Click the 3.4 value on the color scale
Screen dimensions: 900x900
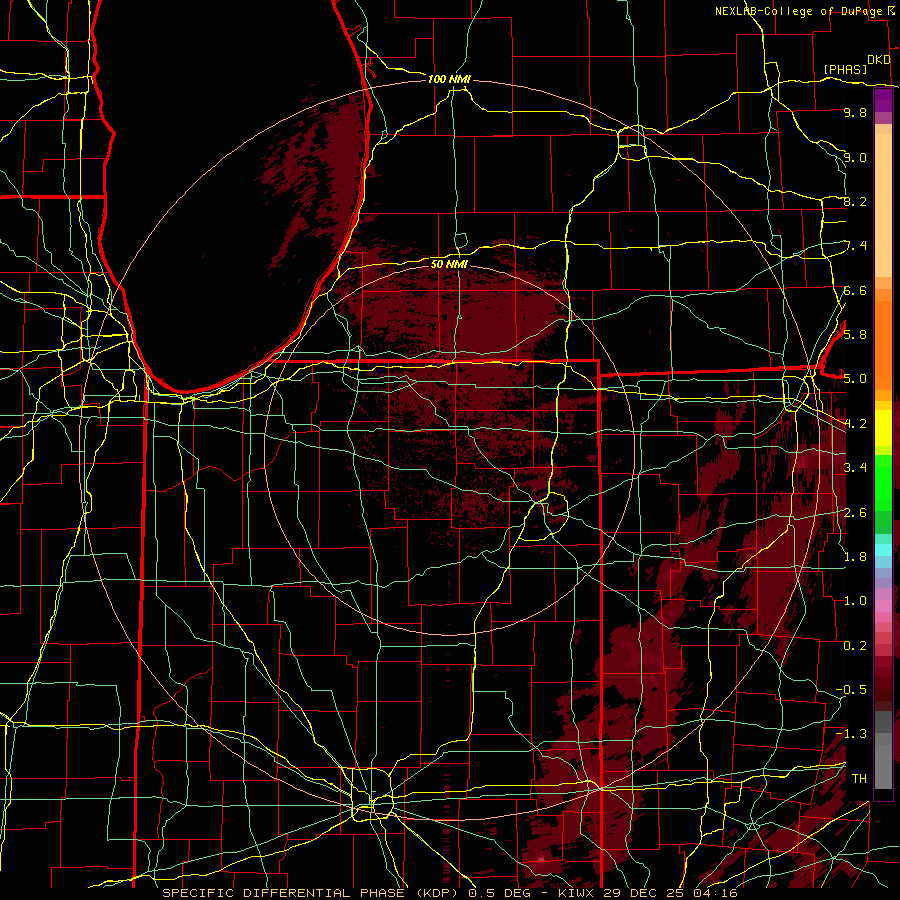pyautogui.click(x=855, y=467)
